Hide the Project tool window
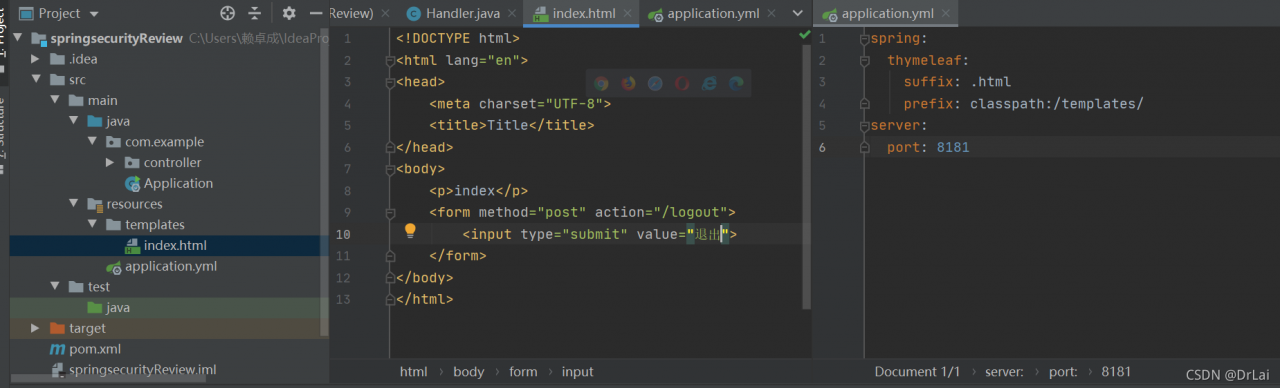This screenshot has width=1280, height=388. click(x=316, y=13)
